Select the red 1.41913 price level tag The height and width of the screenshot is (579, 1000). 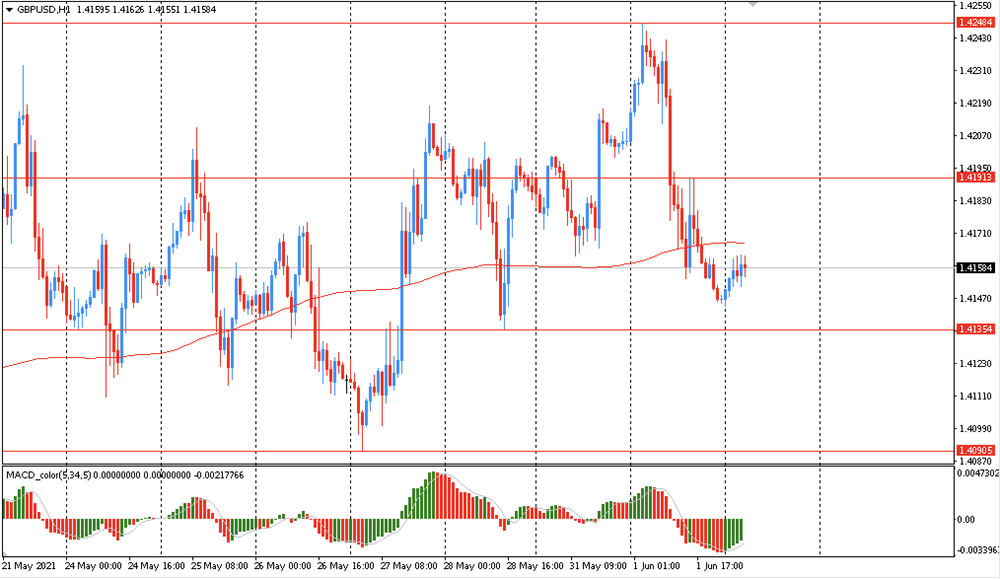[x=976, y=177]
